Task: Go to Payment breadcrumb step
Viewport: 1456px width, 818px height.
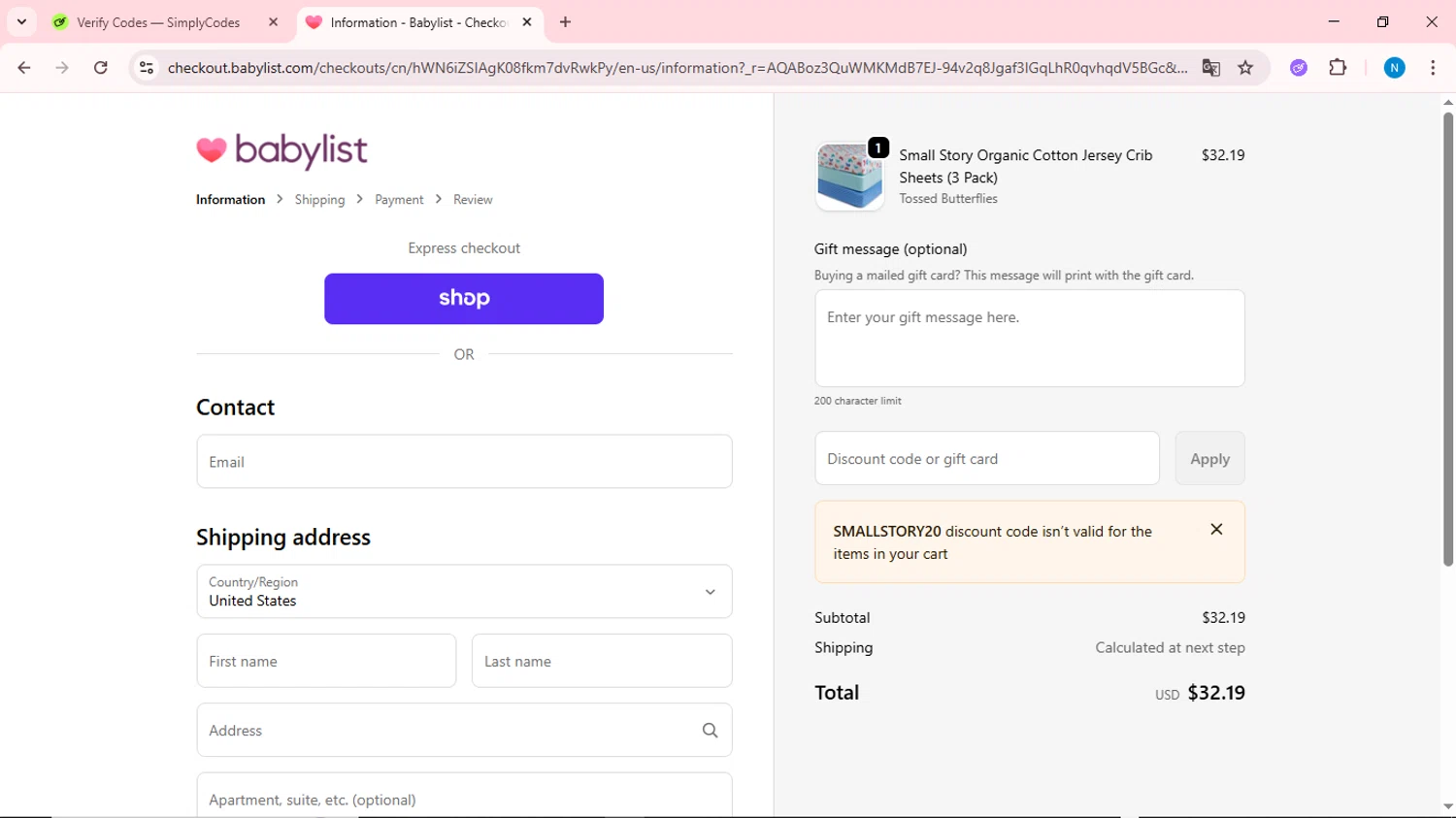Action: tap(399, 200)
